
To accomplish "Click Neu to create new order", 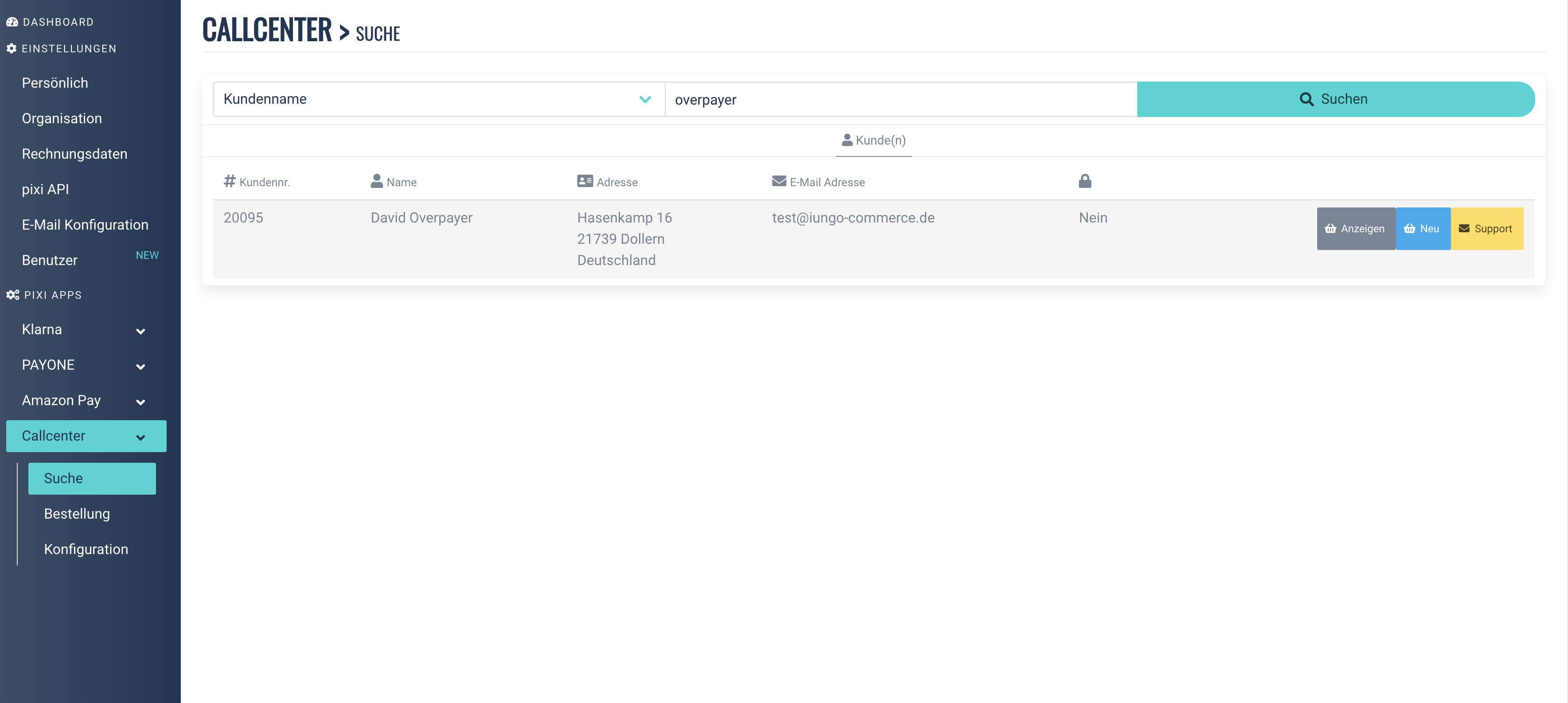I will coord(1423,229).
